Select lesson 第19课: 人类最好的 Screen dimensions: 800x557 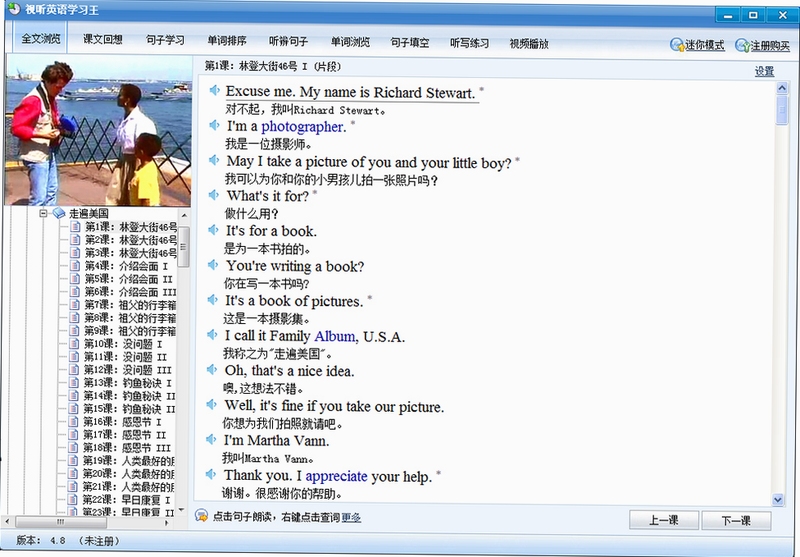click(x=129, y=461)
